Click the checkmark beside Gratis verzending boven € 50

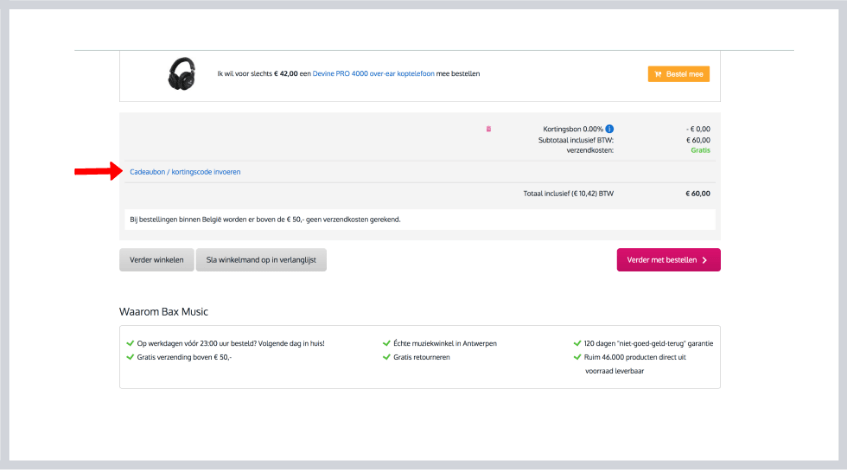[130, 356]
